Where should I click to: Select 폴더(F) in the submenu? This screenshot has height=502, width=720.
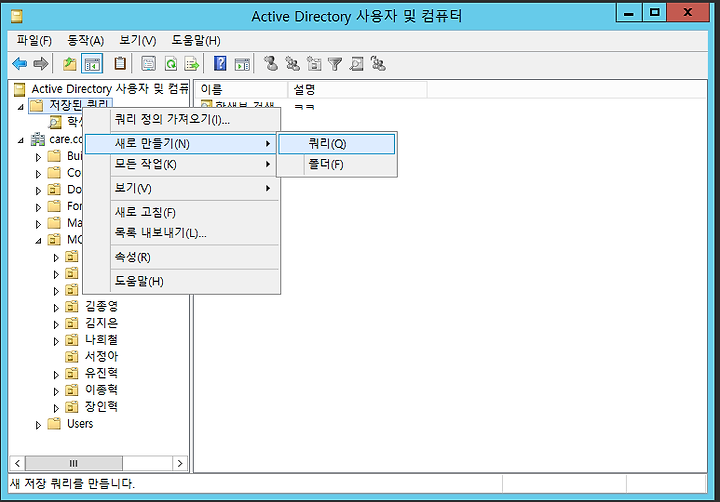337,164
